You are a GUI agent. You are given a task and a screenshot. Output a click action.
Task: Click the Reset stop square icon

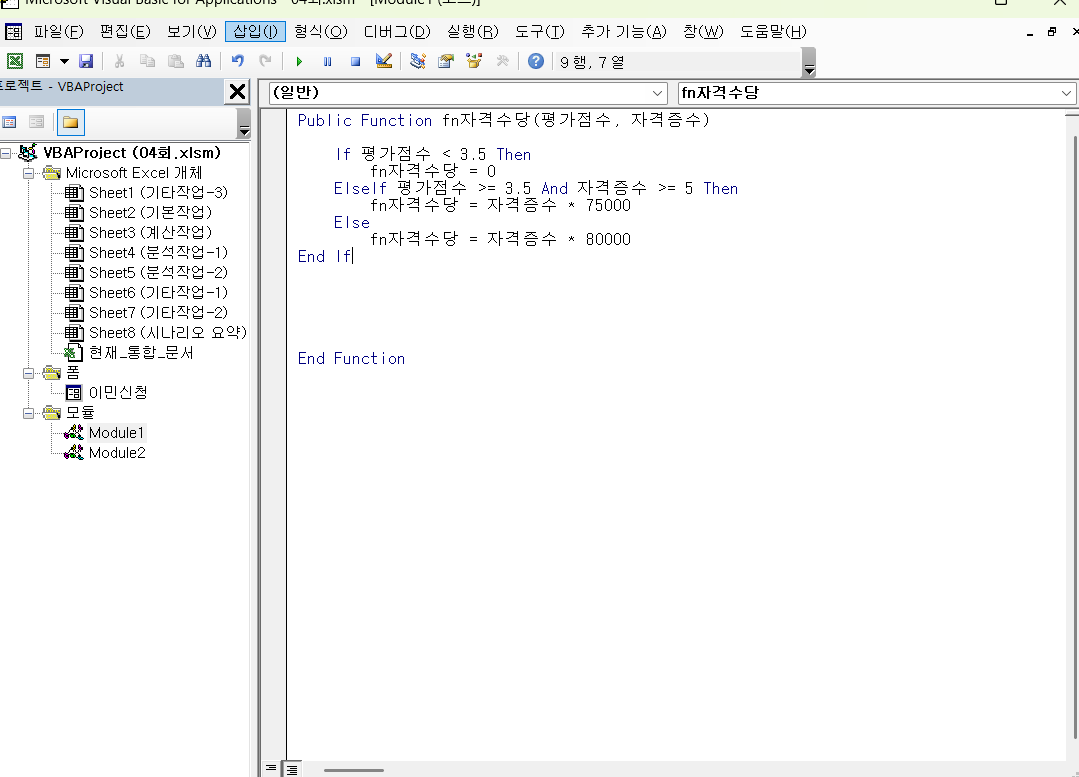click(355, 61)
